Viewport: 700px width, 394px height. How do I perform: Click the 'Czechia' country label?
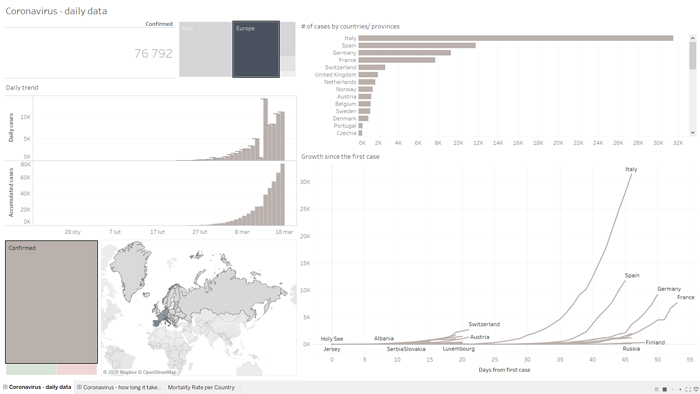[x=346, y=133]
